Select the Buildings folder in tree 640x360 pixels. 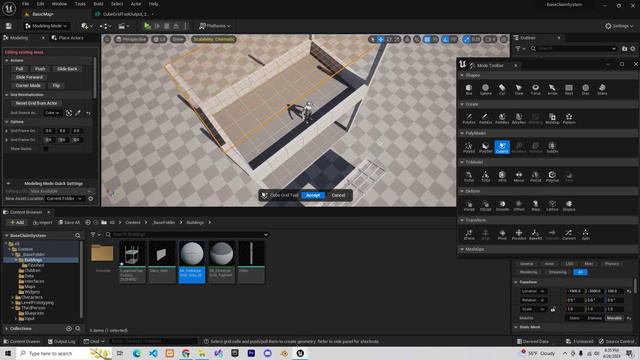pyautogui.click(x=33, y=260)
